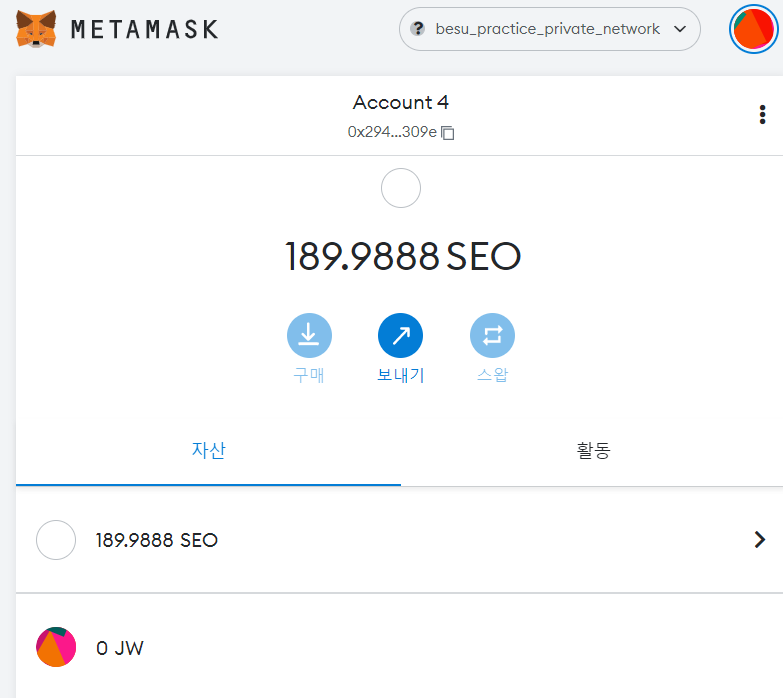Screen dimensions: 783x698
Task: Switch to the 자산 (Assets) tab
Action: [208, 451]
